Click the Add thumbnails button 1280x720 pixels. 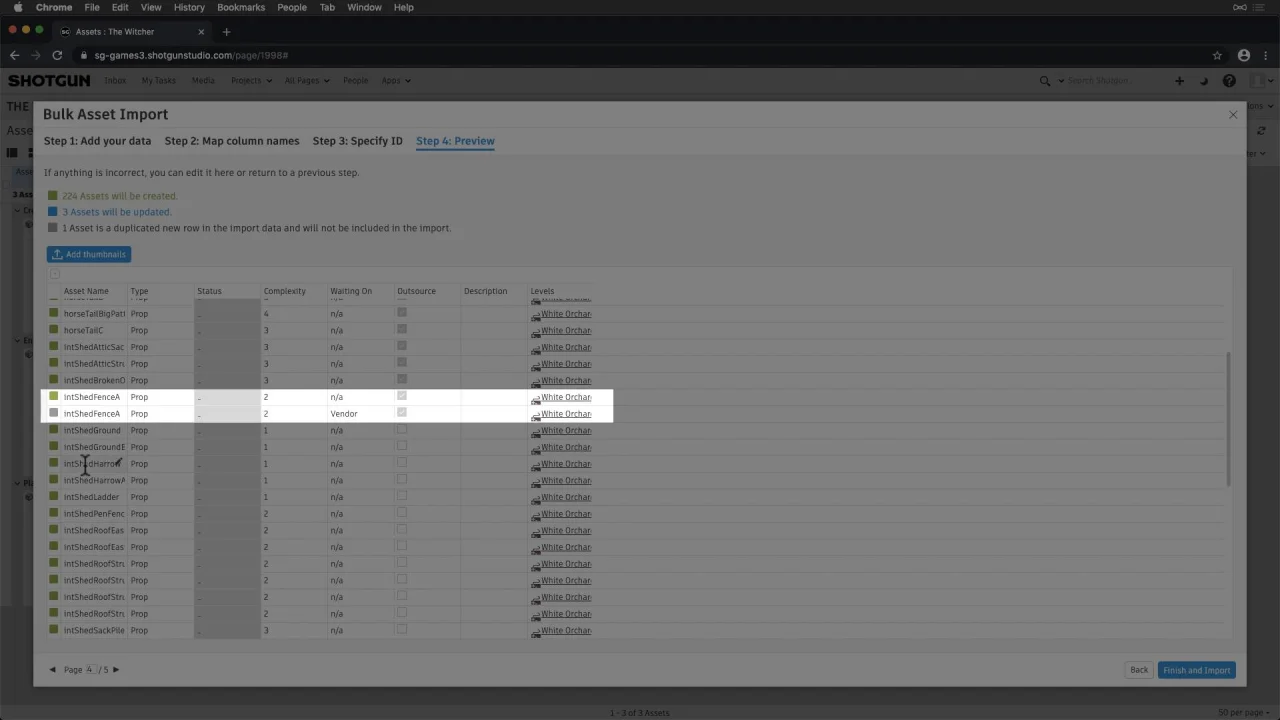click(x=88, y=254)
